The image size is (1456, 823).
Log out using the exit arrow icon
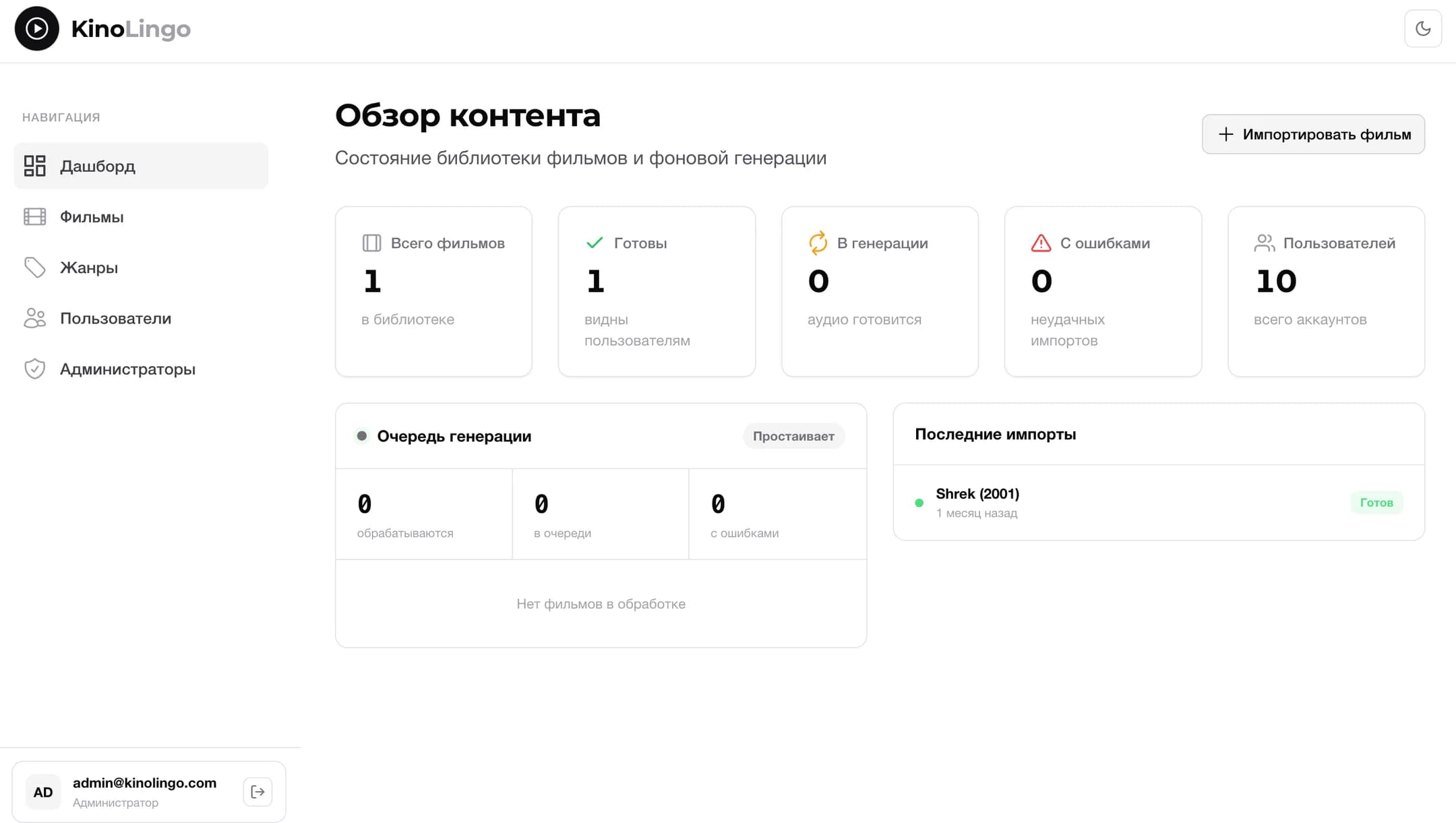[257, 791]
